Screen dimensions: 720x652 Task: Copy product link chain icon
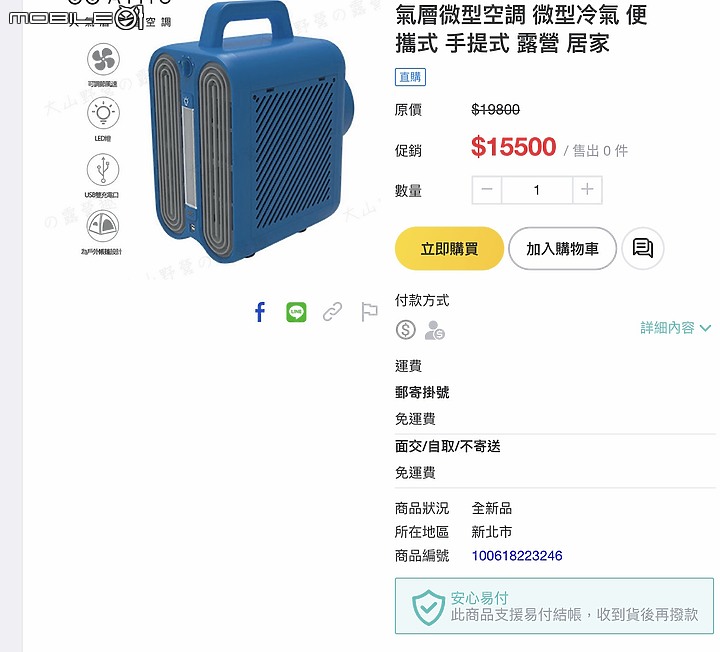click(332, 312)
